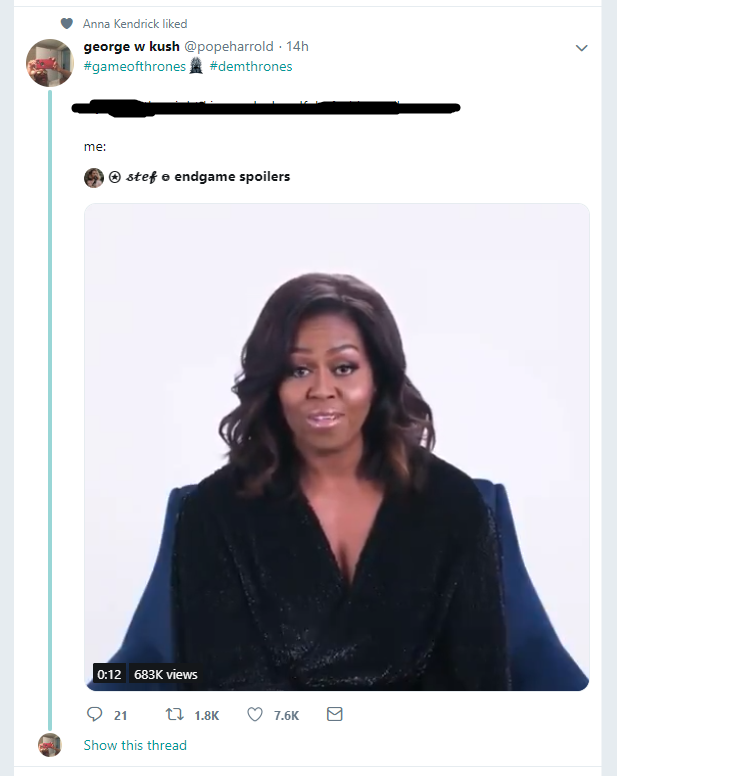Click the heart beside "Anna Kendrick liked"
Image resolution: width=731 pixels, height=776 pixels.
tap(67, 23)
